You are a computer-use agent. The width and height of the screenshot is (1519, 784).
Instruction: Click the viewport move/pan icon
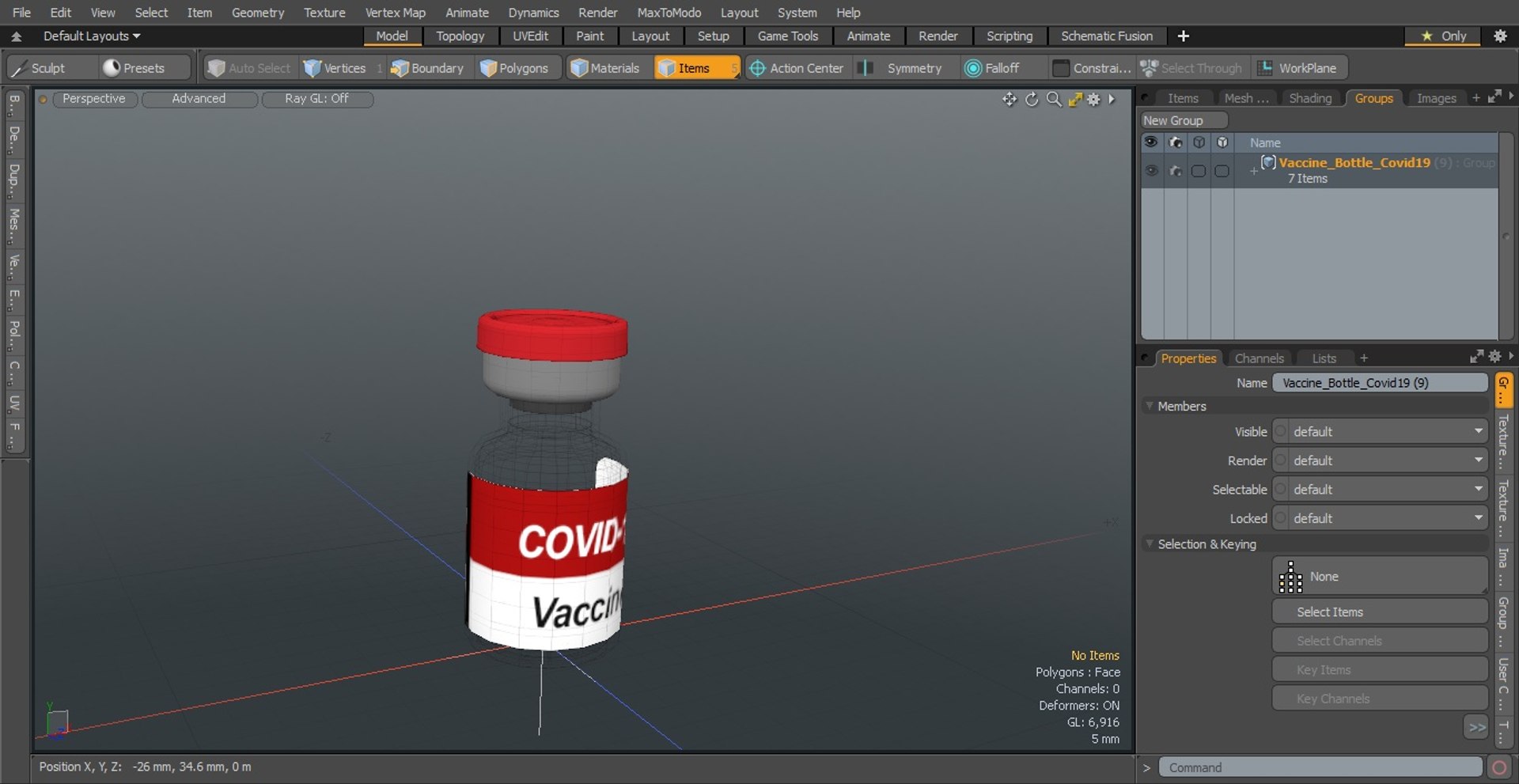1010,99
